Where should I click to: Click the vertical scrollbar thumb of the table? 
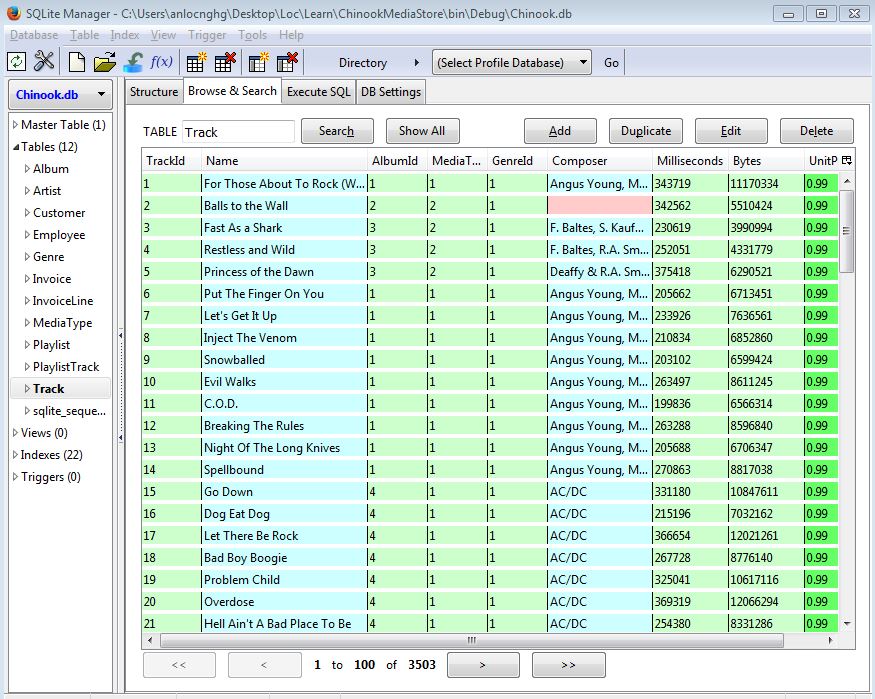pos(847,231)
